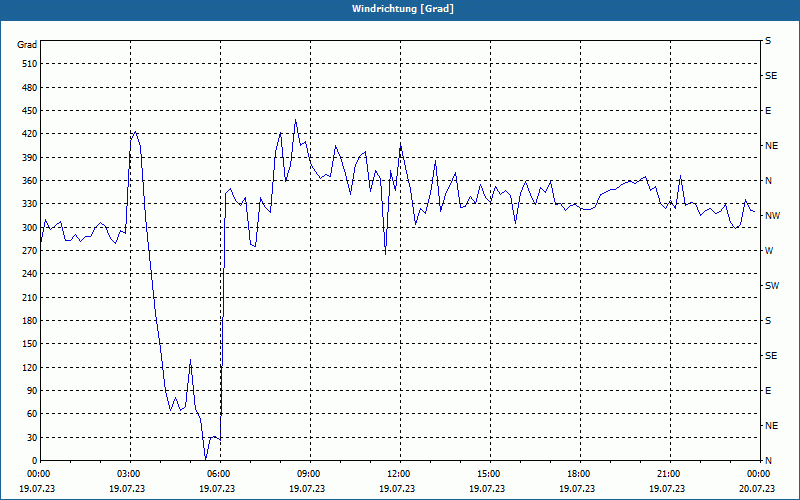Click the NW compass label

click(772, 216)
